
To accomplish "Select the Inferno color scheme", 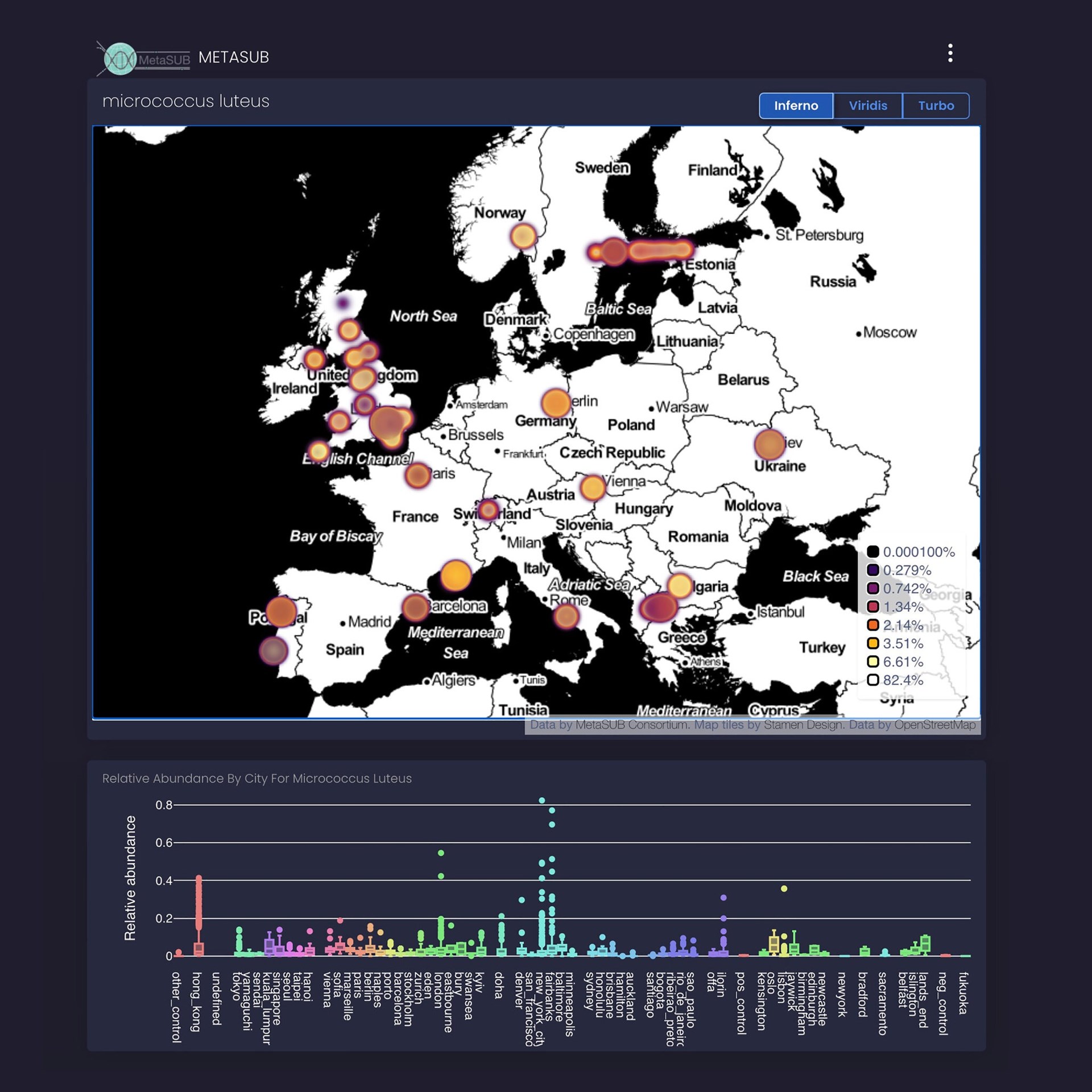I will click(x=796, y=106).
